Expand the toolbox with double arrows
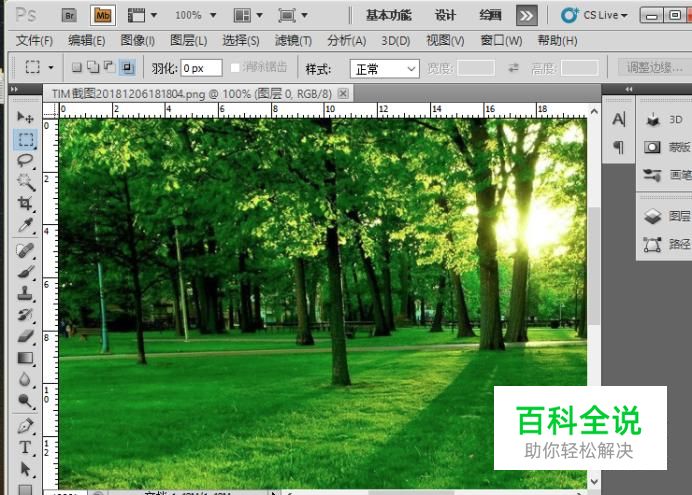The width and height of the screenshot is (692, 495). click(x=15, y=89)
